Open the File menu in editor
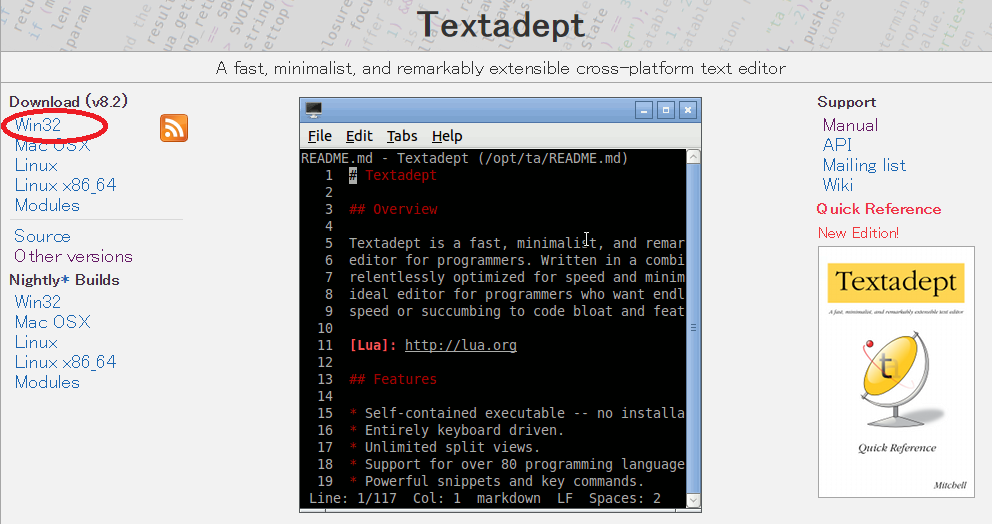This screenshot has height=524, width=992. 319,136
